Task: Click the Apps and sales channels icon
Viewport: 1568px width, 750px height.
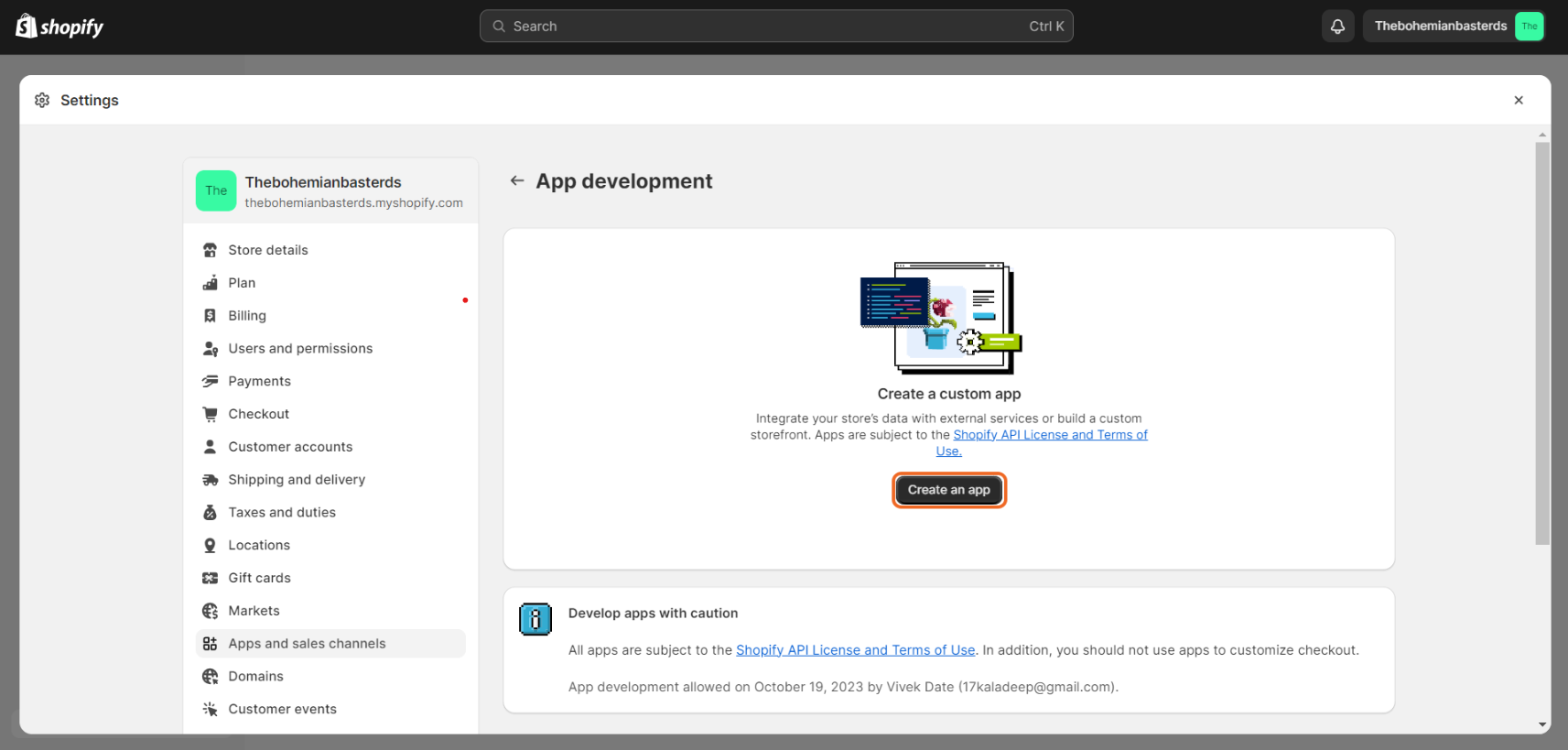Action: point(211,644)
